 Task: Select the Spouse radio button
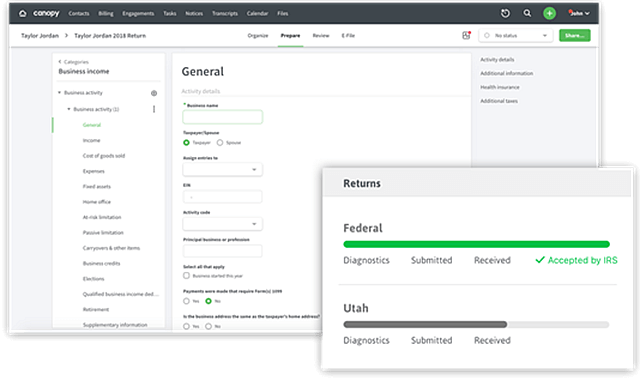point(220,143)
